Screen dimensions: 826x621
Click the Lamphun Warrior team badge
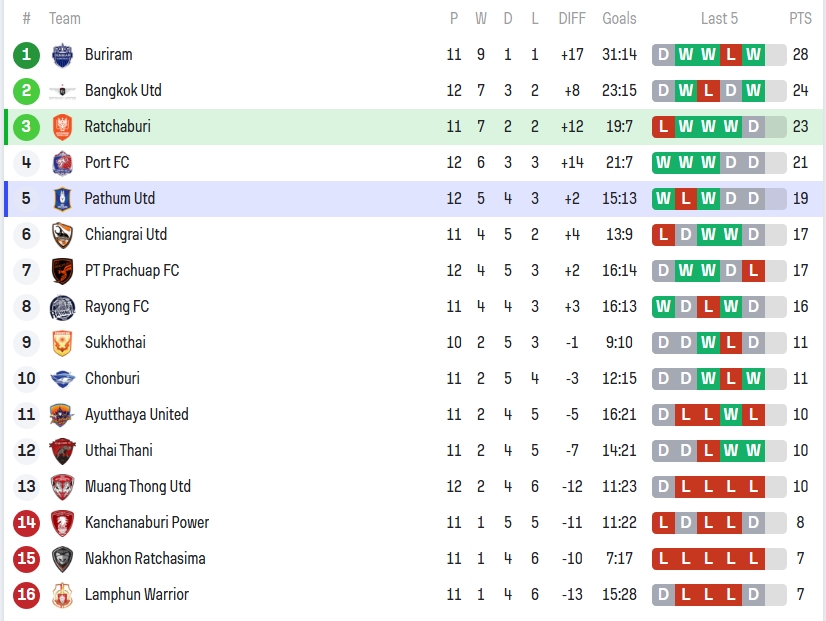click(62, 595)
